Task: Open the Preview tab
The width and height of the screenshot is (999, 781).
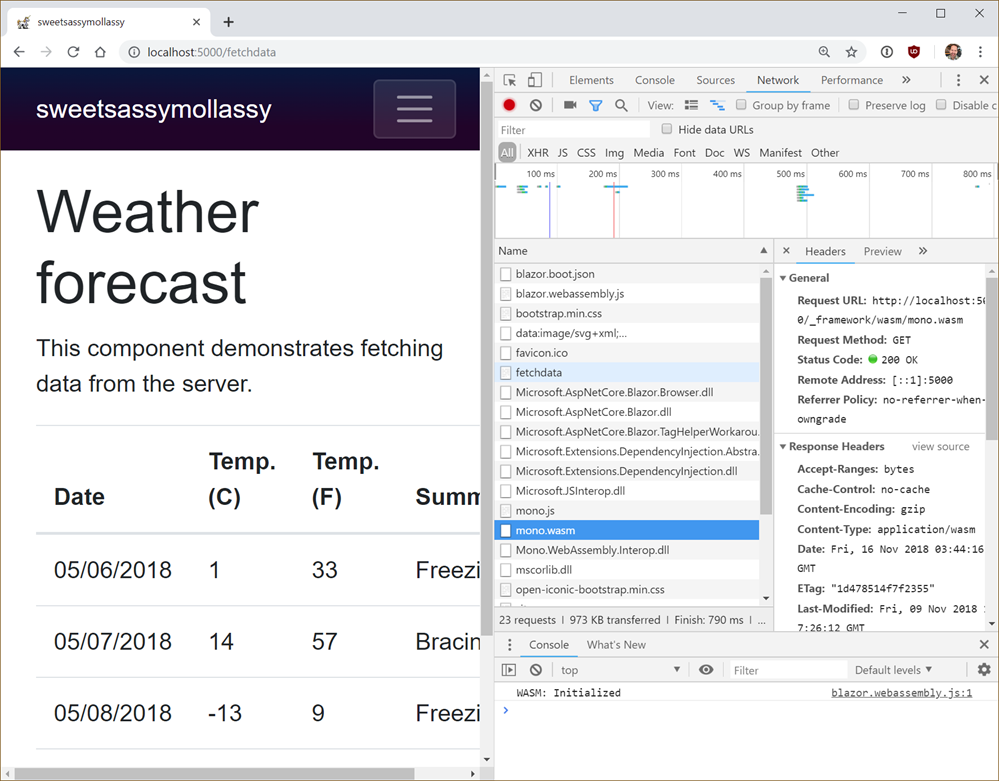Action: point(882,252)
